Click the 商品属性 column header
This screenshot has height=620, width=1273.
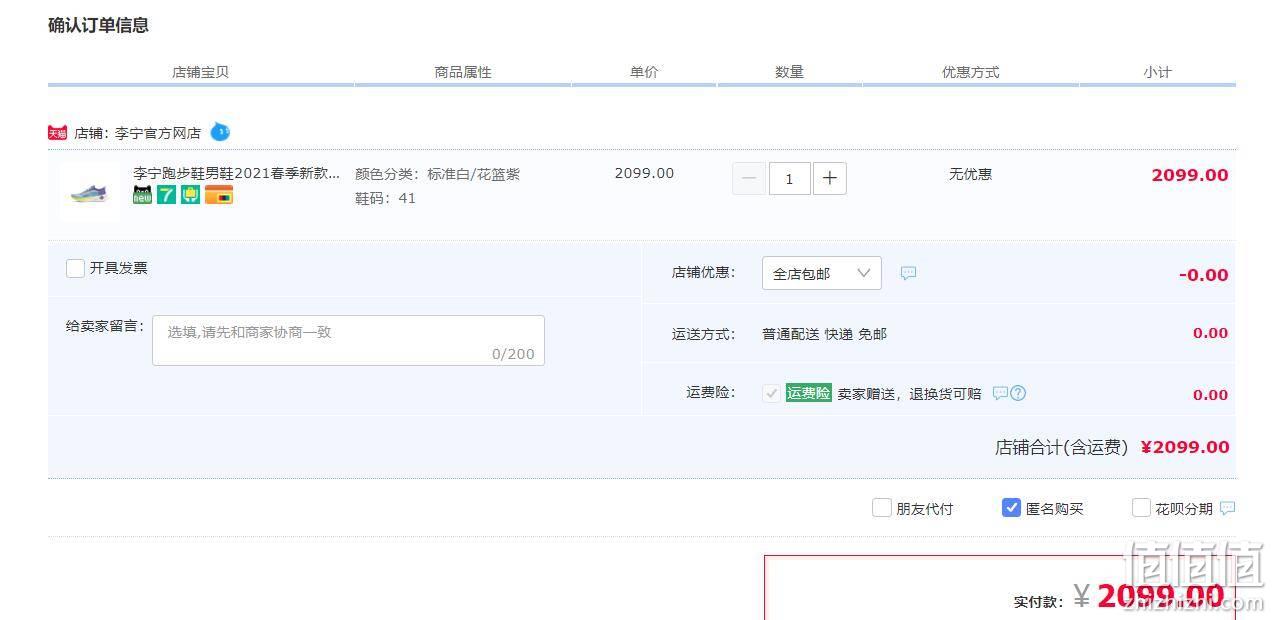click(463, 72)
